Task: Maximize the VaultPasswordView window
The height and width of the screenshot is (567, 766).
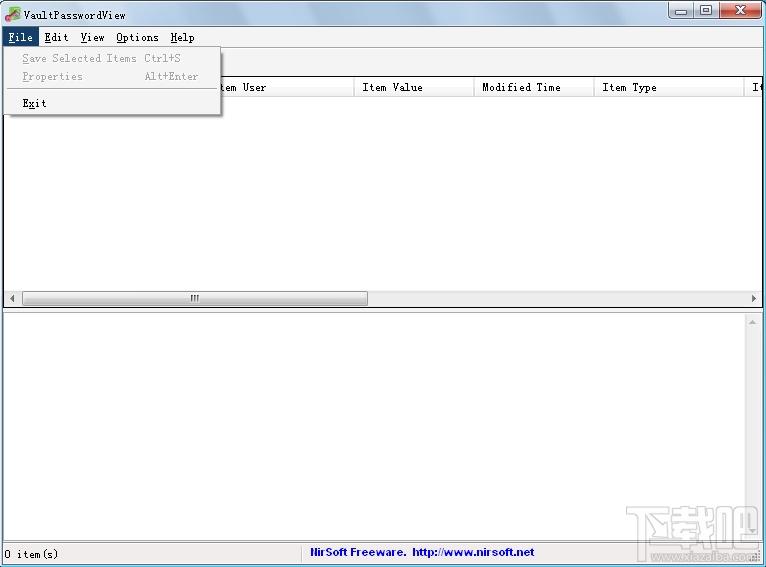Action: click(706, 10)
